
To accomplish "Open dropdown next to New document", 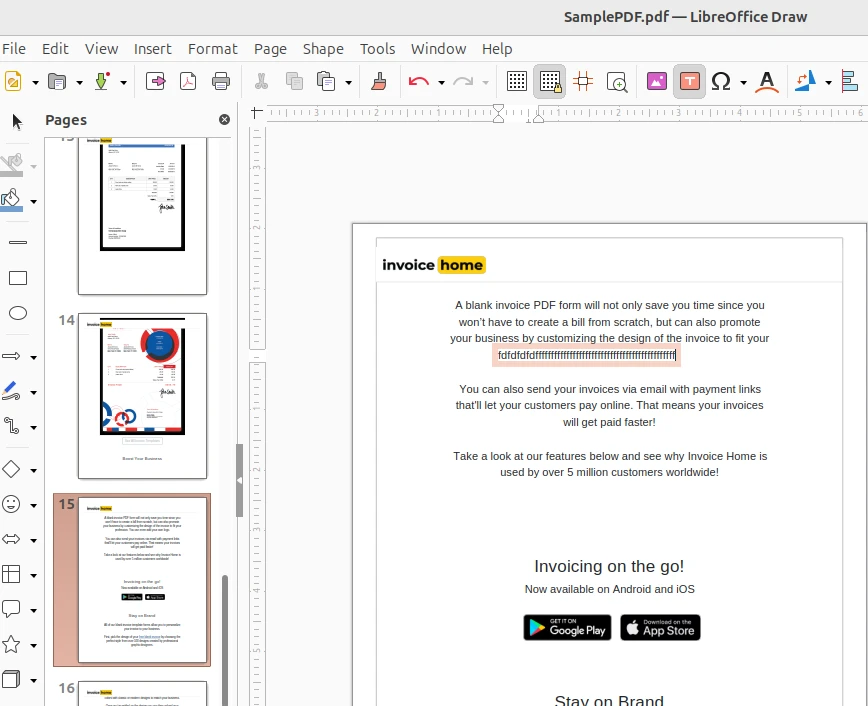I will [35, 83].
